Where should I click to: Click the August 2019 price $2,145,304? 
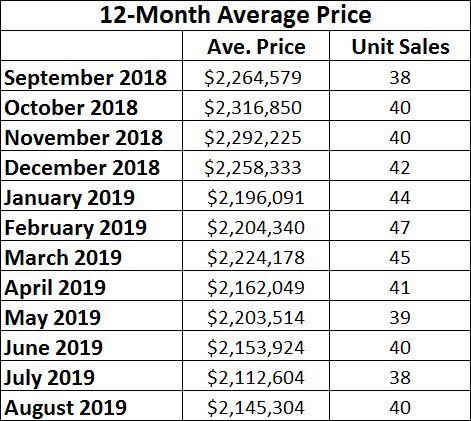click(x=256, y=408)
